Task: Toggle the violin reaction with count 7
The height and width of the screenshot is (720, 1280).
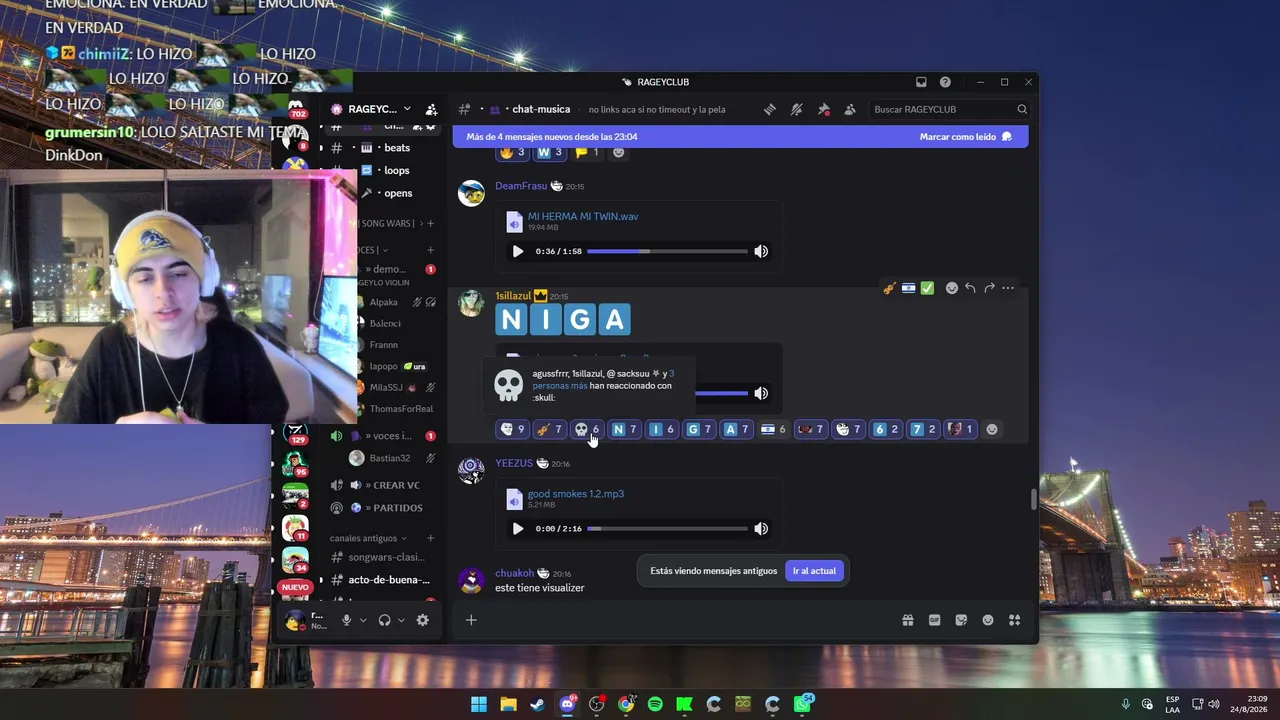Action: (x=549, y=429)
